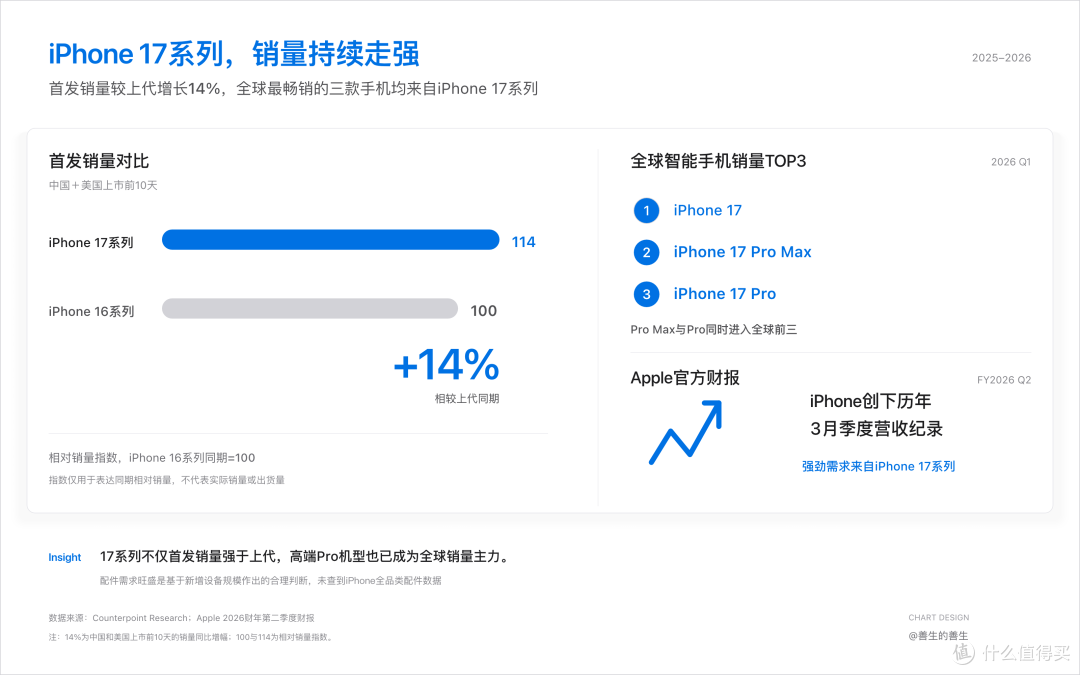Click the iPhone创下历年 text line
The width and height of the screenshot is (1080, 675).
coord(871,401)
